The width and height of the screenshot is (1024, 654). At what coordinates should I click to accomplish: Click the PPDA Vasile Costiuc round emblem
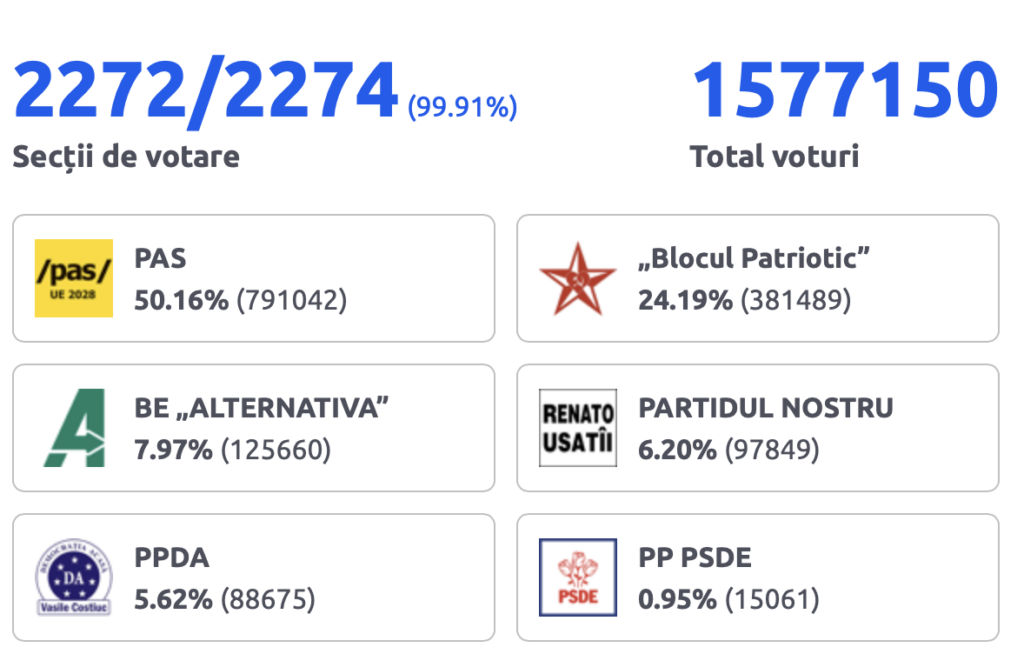click(74, 578)
